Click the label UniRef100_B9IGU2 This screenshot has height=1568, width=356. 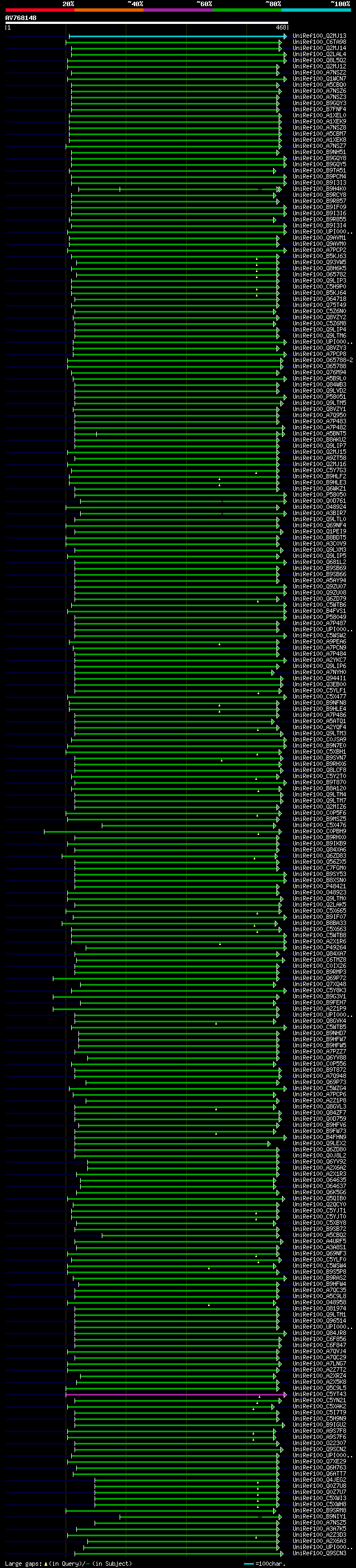[x=319, y=1426]
